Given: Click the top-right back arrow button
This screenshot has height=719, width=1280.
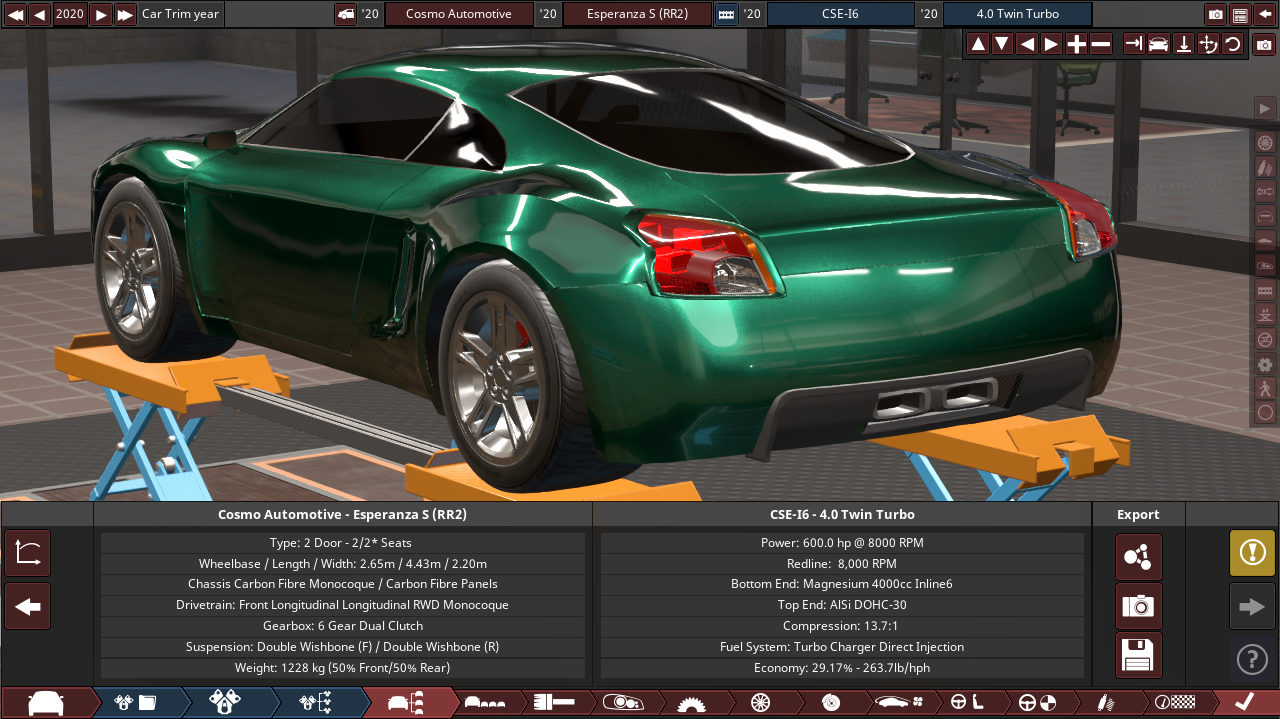Looking at the screenshot, I should (1264, 14).
